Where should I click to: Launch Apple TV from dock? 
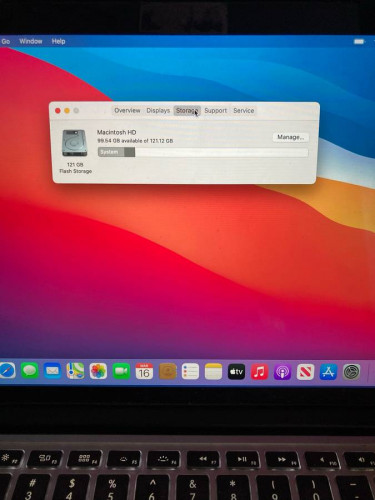(236, 372)
